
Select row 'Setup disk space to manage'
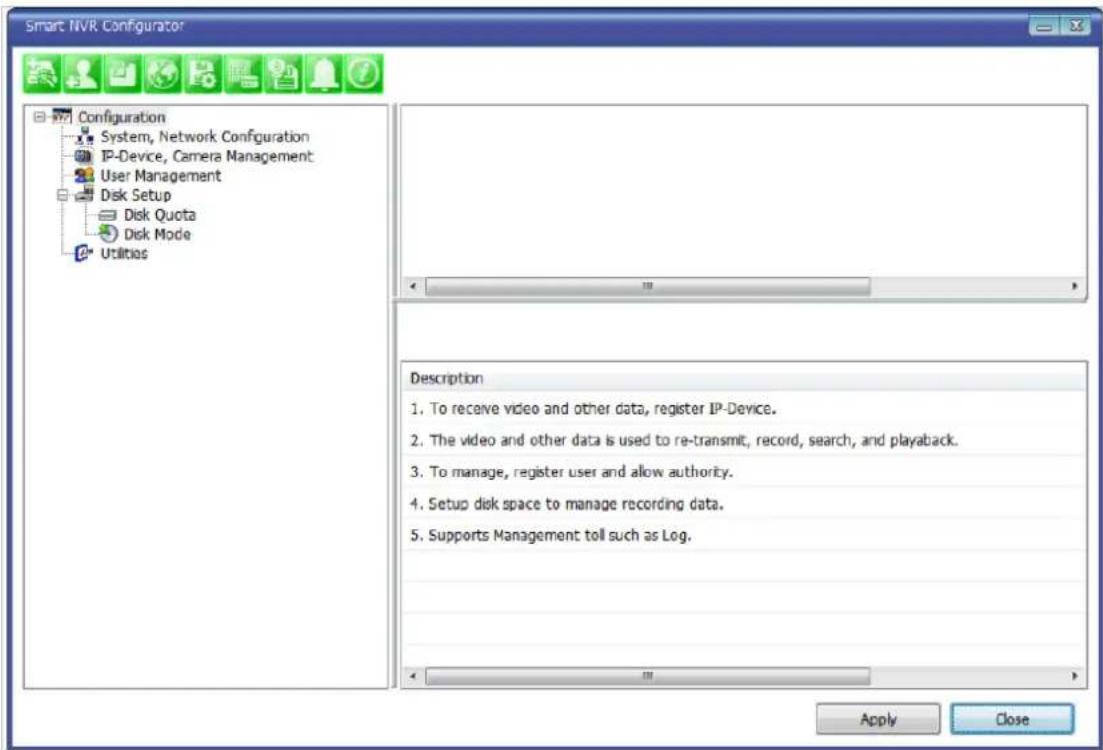[x=744, y=503]
